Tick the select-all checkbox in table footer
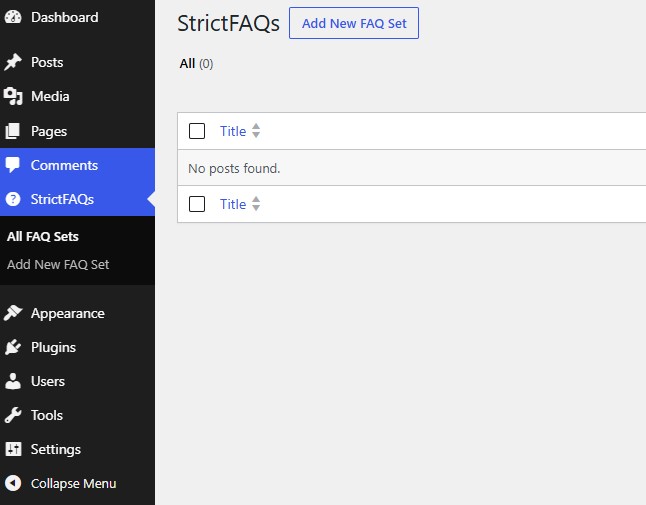Image resolution: width=646 pixels, height=505 pixels. [197, 204]
